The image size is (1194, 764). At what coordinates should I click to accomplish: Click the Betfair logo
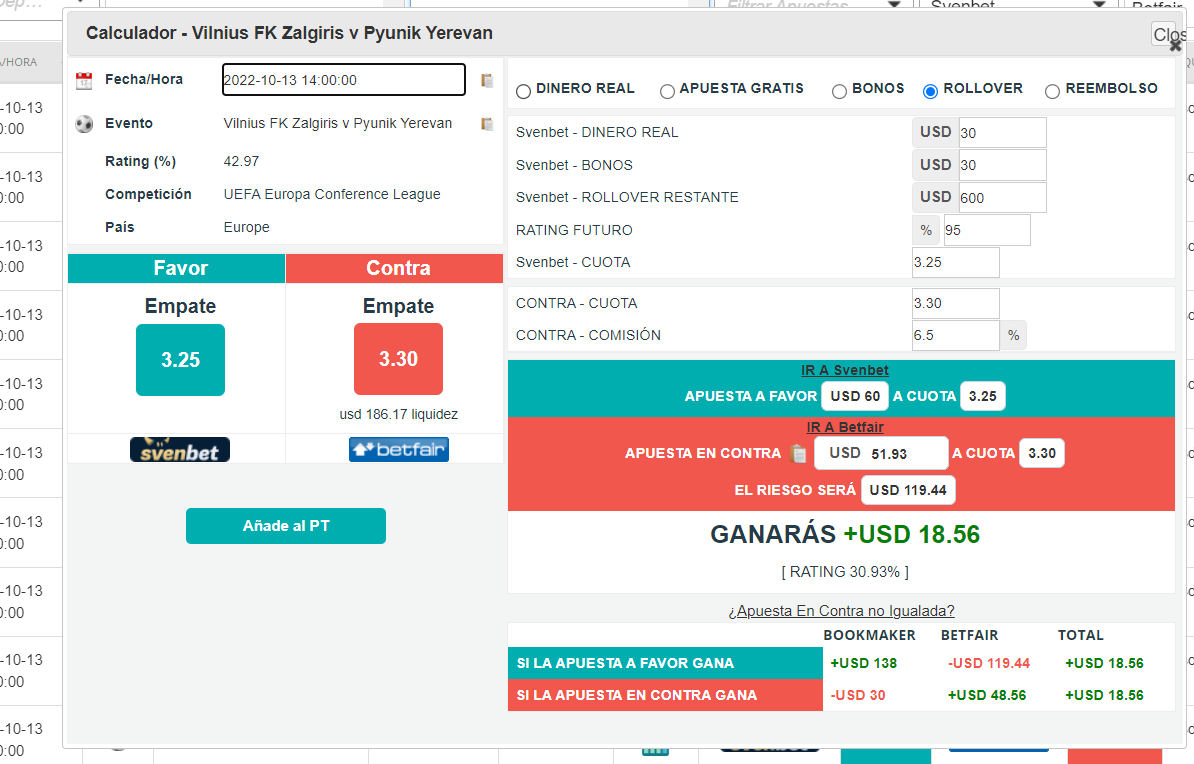tap(398, 449)
